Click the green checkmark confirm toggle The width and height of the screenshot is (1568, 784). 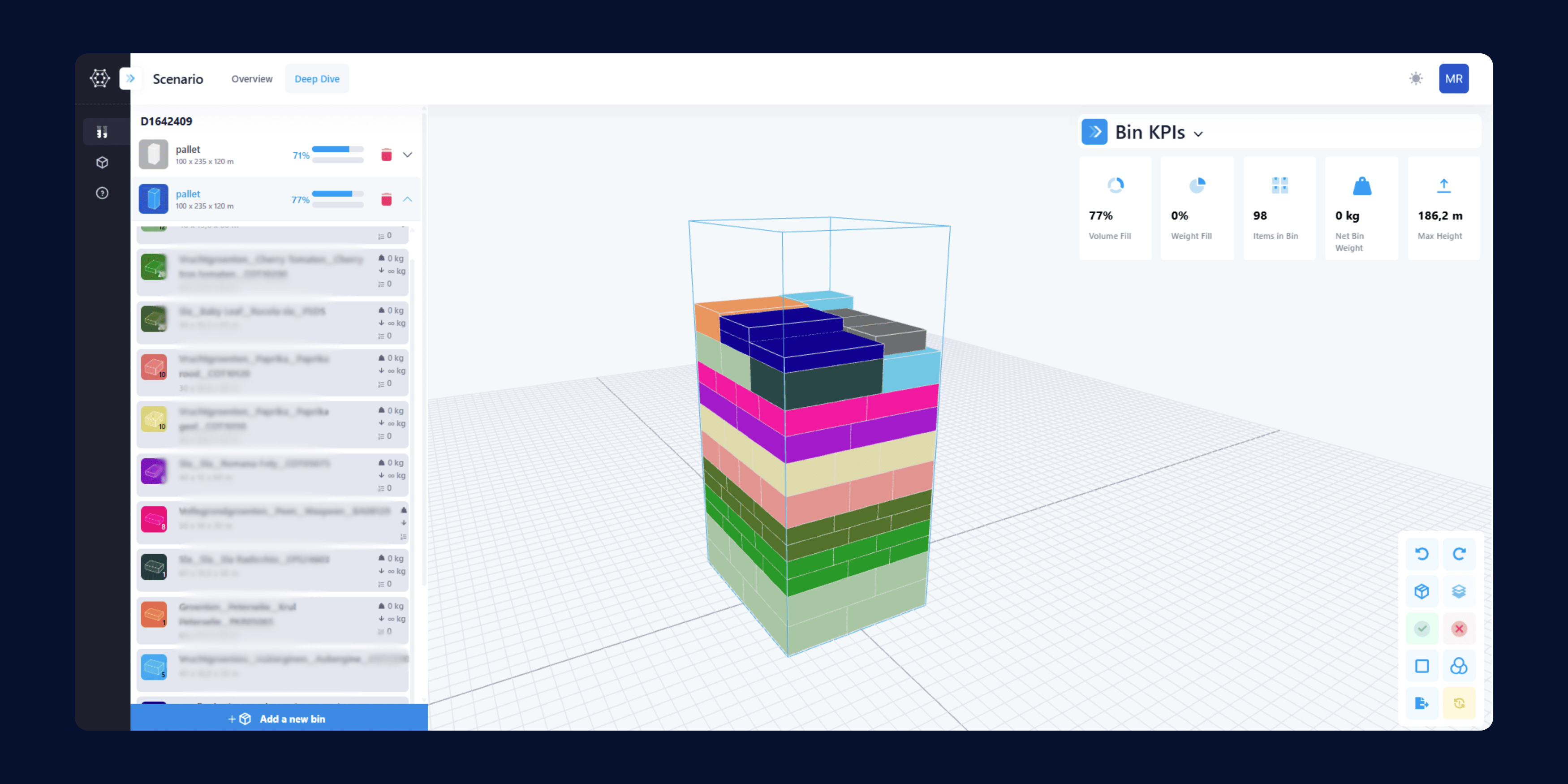click(x=1422, y=629)
